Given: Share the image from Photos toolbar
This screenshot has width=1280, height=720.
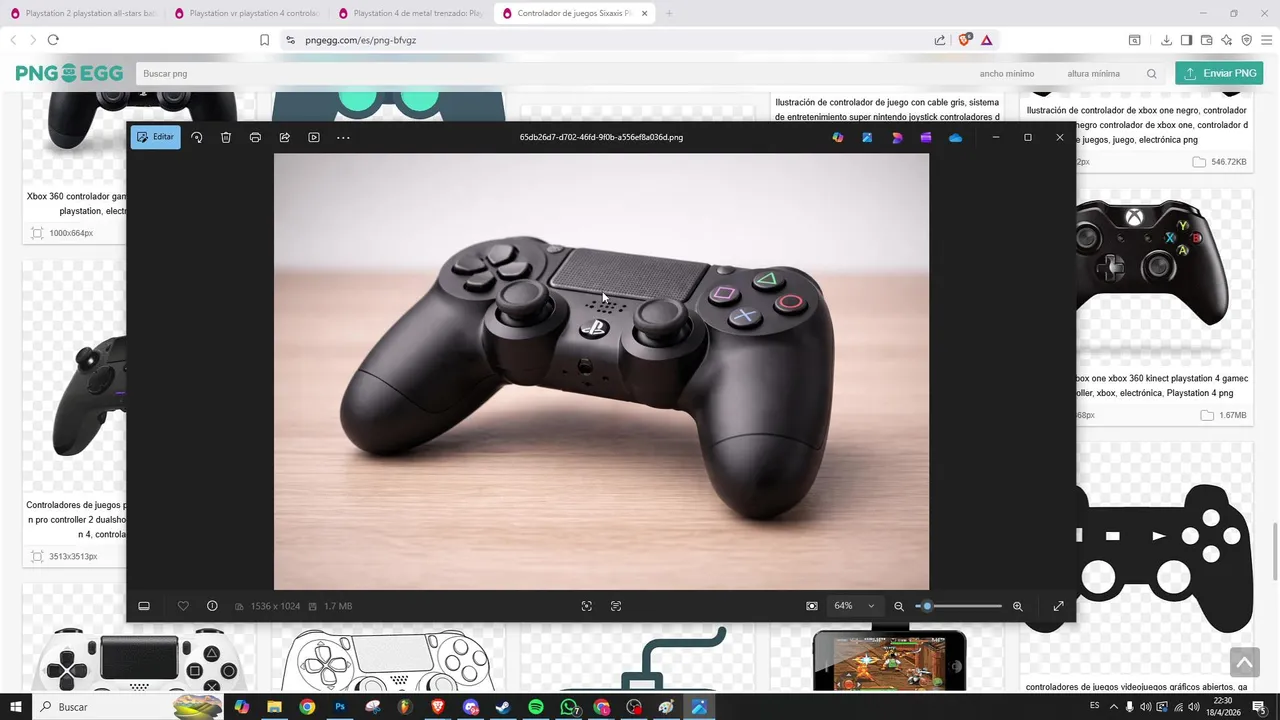Looking at the screenshot, I should click(x=284, y=137).
